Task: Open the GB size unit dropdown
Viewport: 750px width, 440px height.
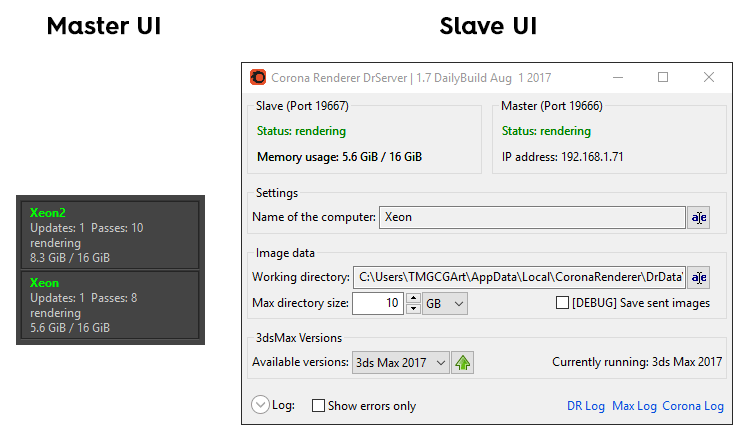Action: point(445,303)
